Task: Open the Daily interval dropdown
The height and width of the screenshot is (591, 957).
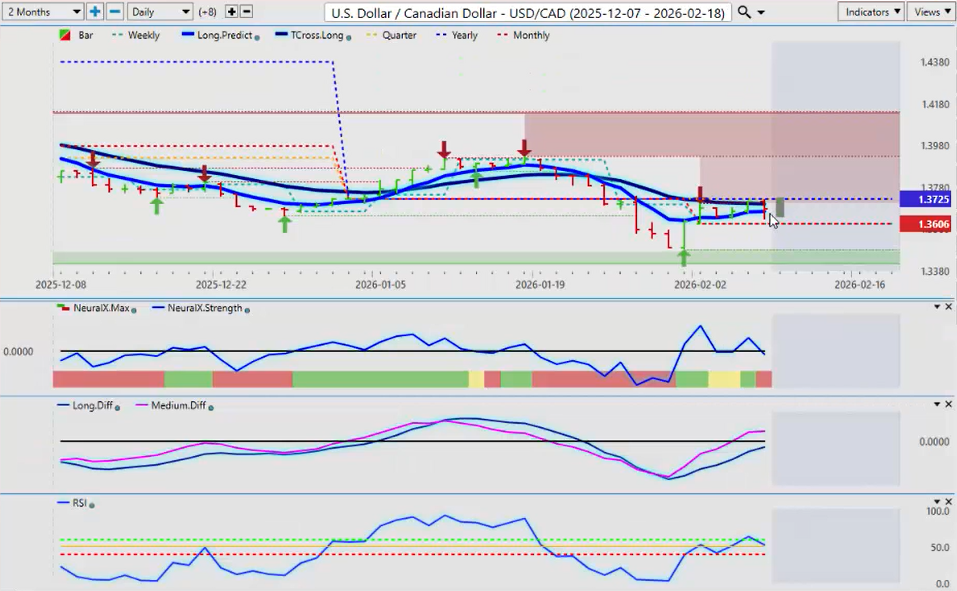Action: (158, 12)
